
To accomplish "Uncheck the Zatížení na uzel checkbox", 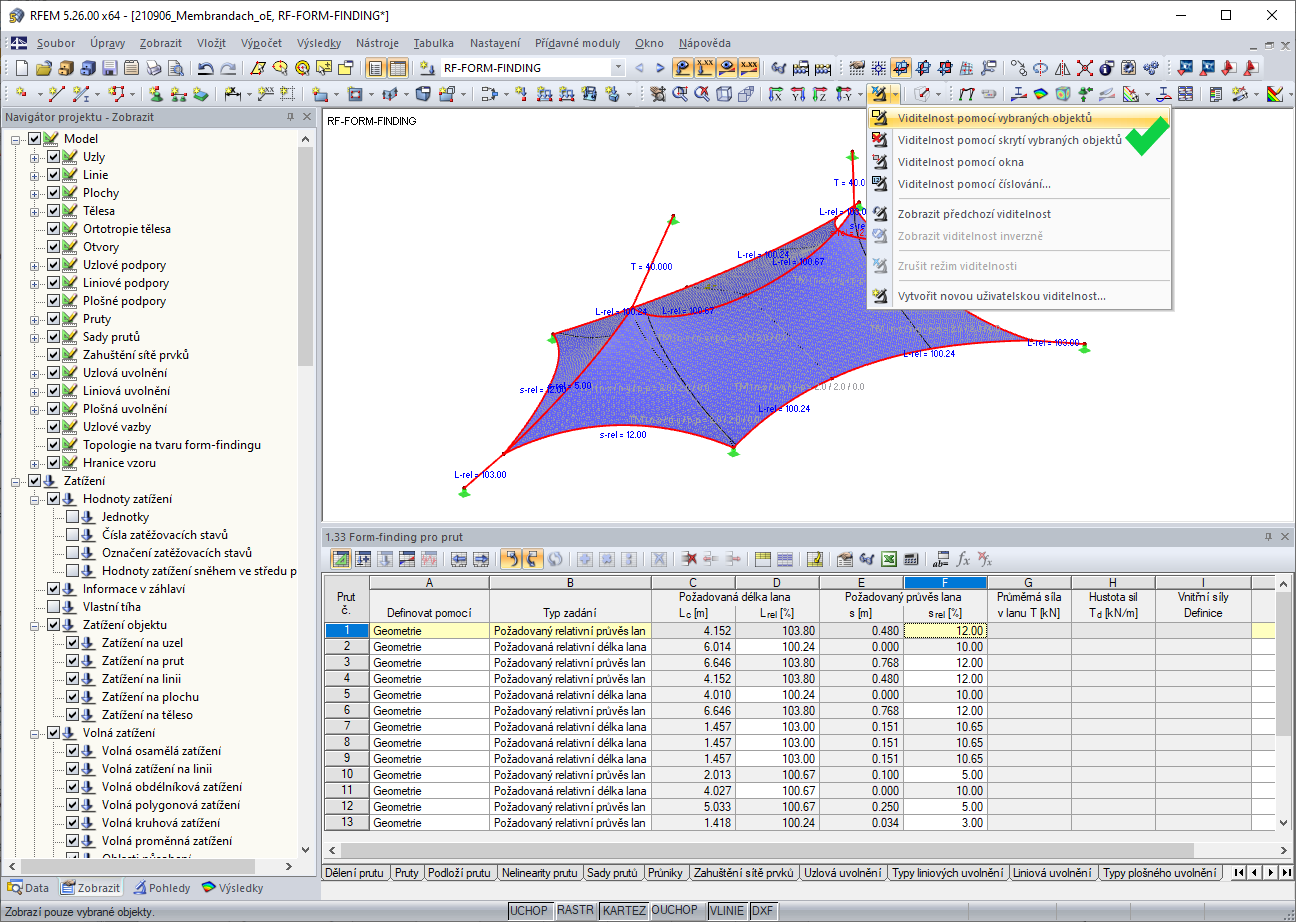I will [72, 643].
